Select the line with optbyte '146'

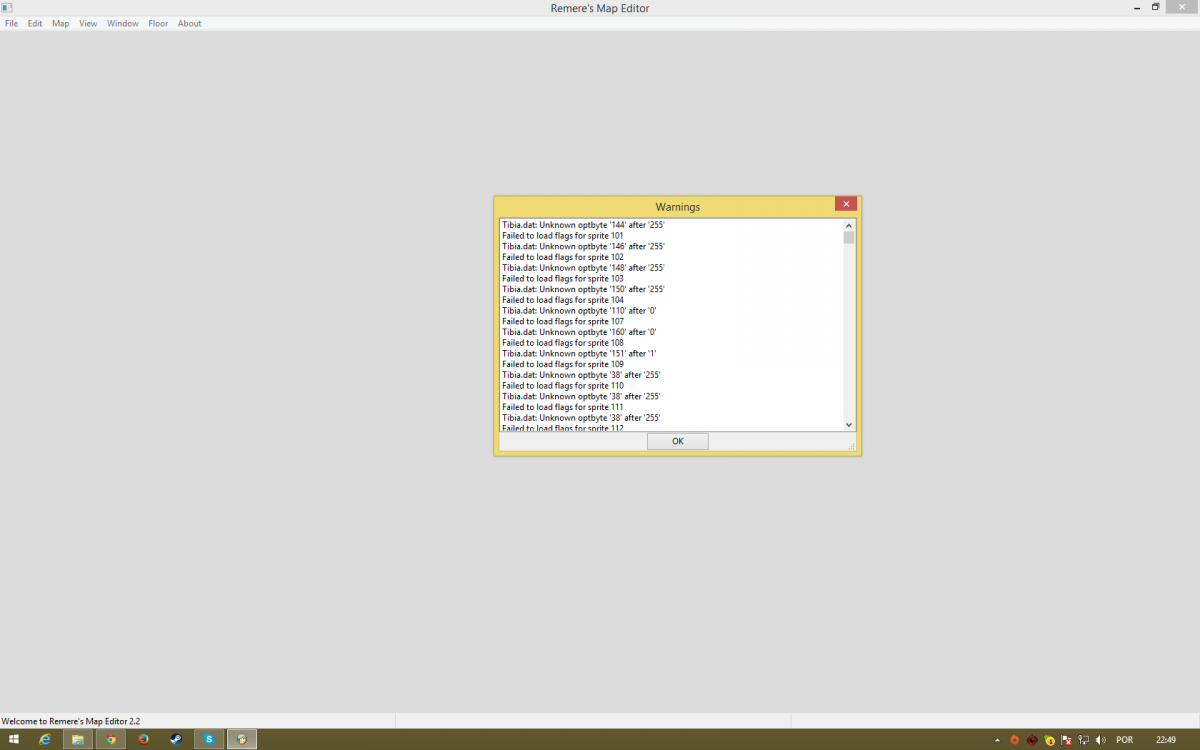(x=583, y=247)
